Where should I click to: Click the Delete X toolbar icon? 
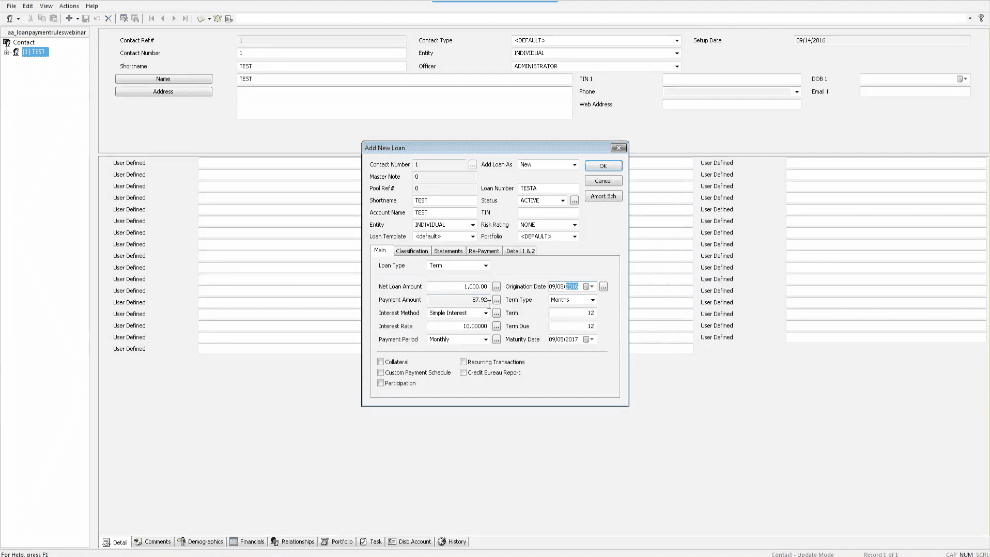click(108, 18)
